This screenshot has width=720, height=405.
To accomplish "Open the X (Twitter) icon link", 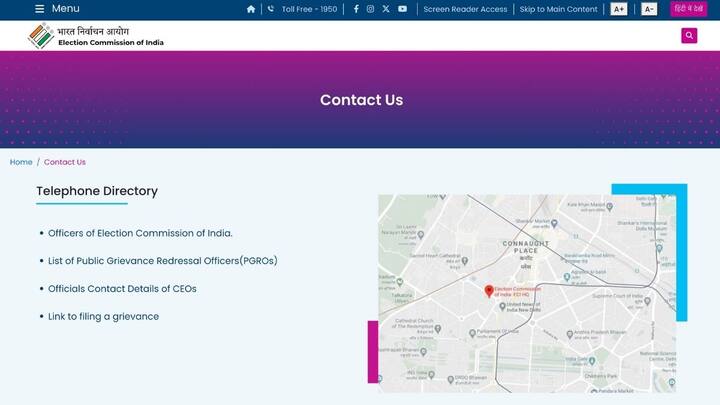I will [x=386, y=9].
